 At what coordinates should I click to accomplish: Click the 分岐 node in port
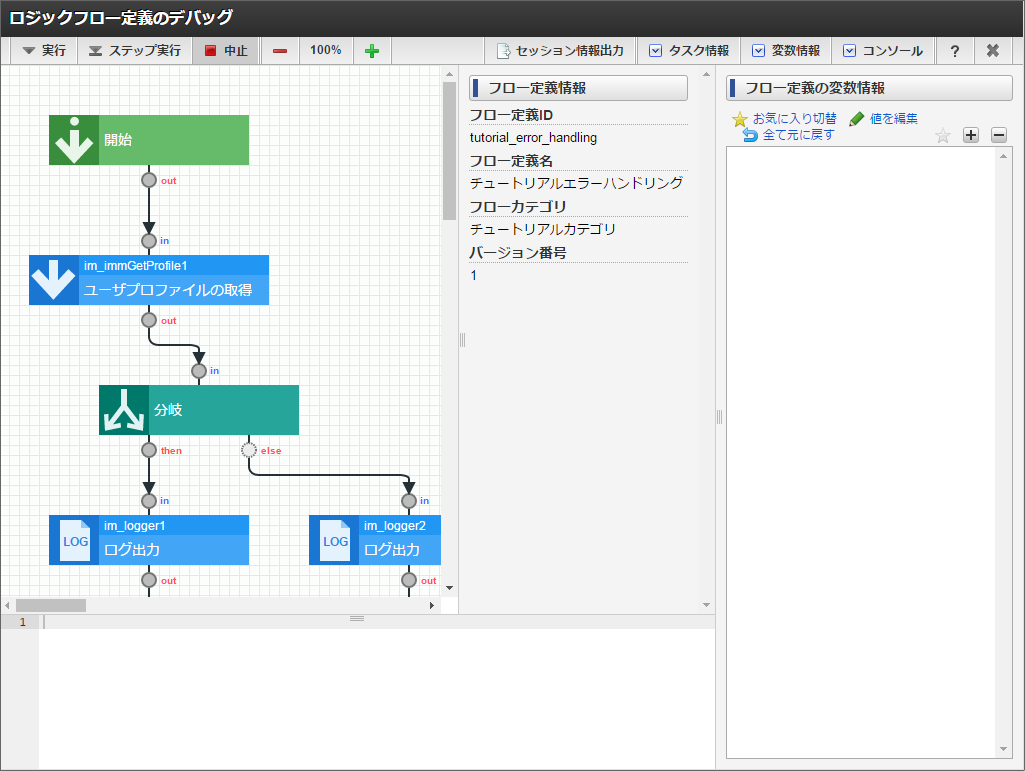(x=199, y=371)
